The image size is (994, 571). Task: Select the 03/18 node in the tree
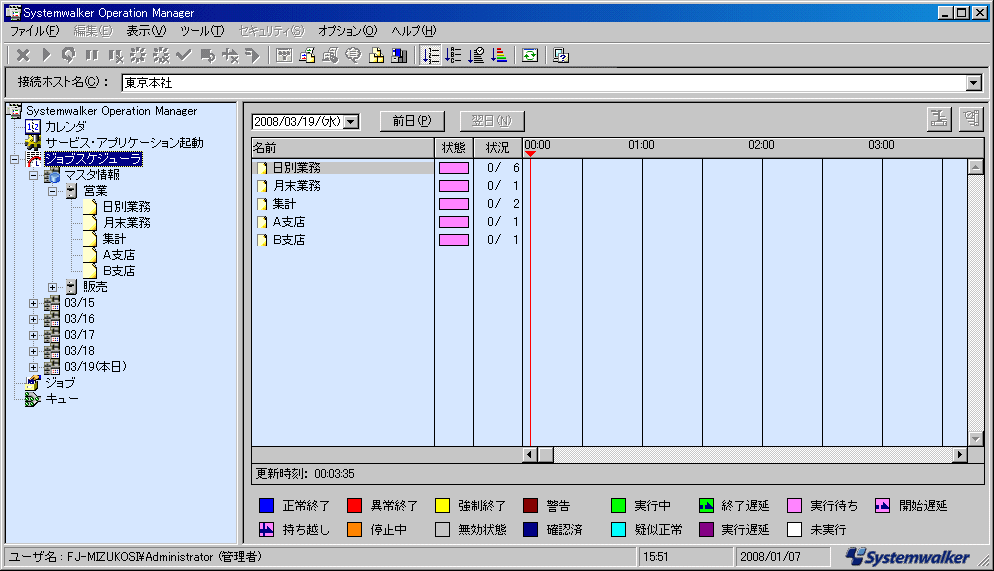click(x=79, y=351)
